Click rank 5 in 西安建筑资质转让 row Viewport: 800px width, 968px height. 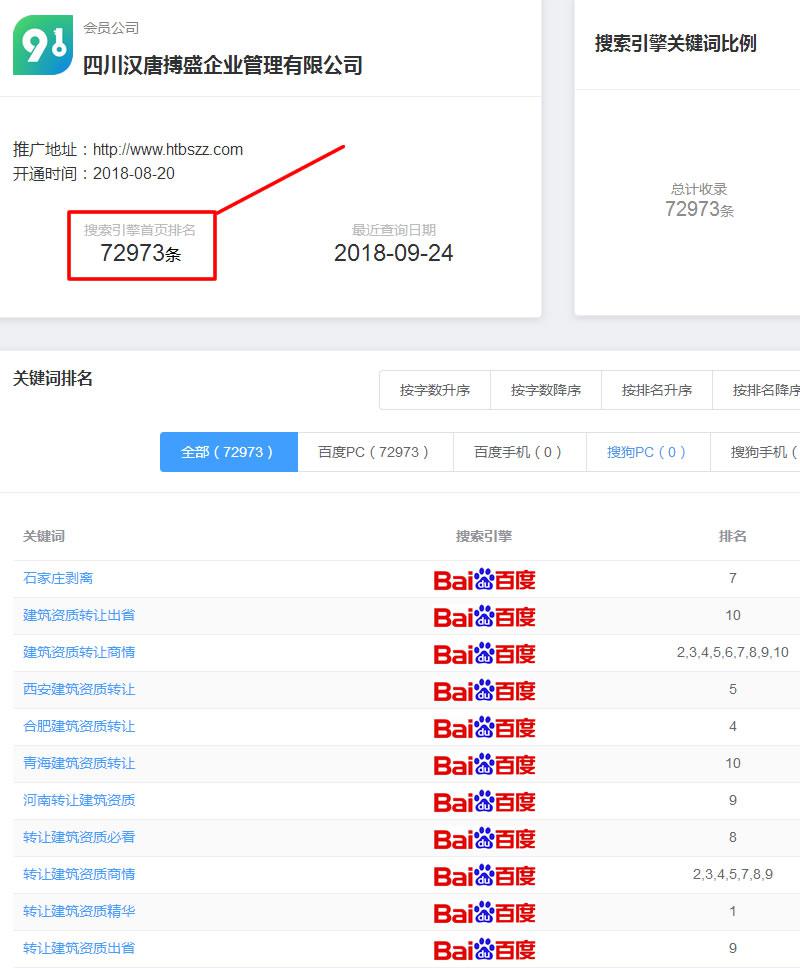(733, 689)
